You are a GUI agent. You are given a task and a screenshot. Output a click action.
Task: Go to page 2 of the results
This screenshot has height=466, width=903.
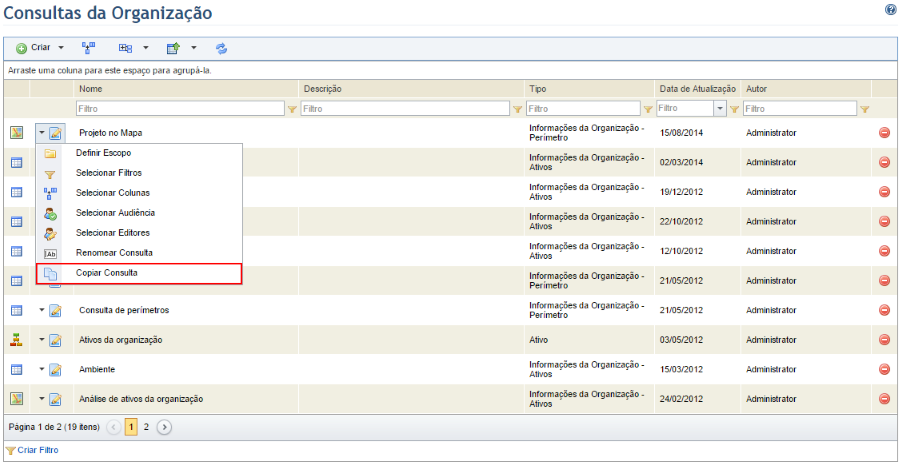[x=146, y=427]
